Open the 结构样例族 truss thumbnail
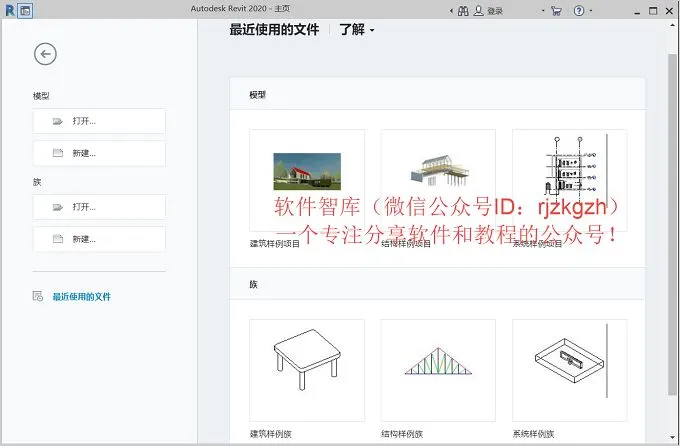The image size is (680, 446). coord(438,370)
